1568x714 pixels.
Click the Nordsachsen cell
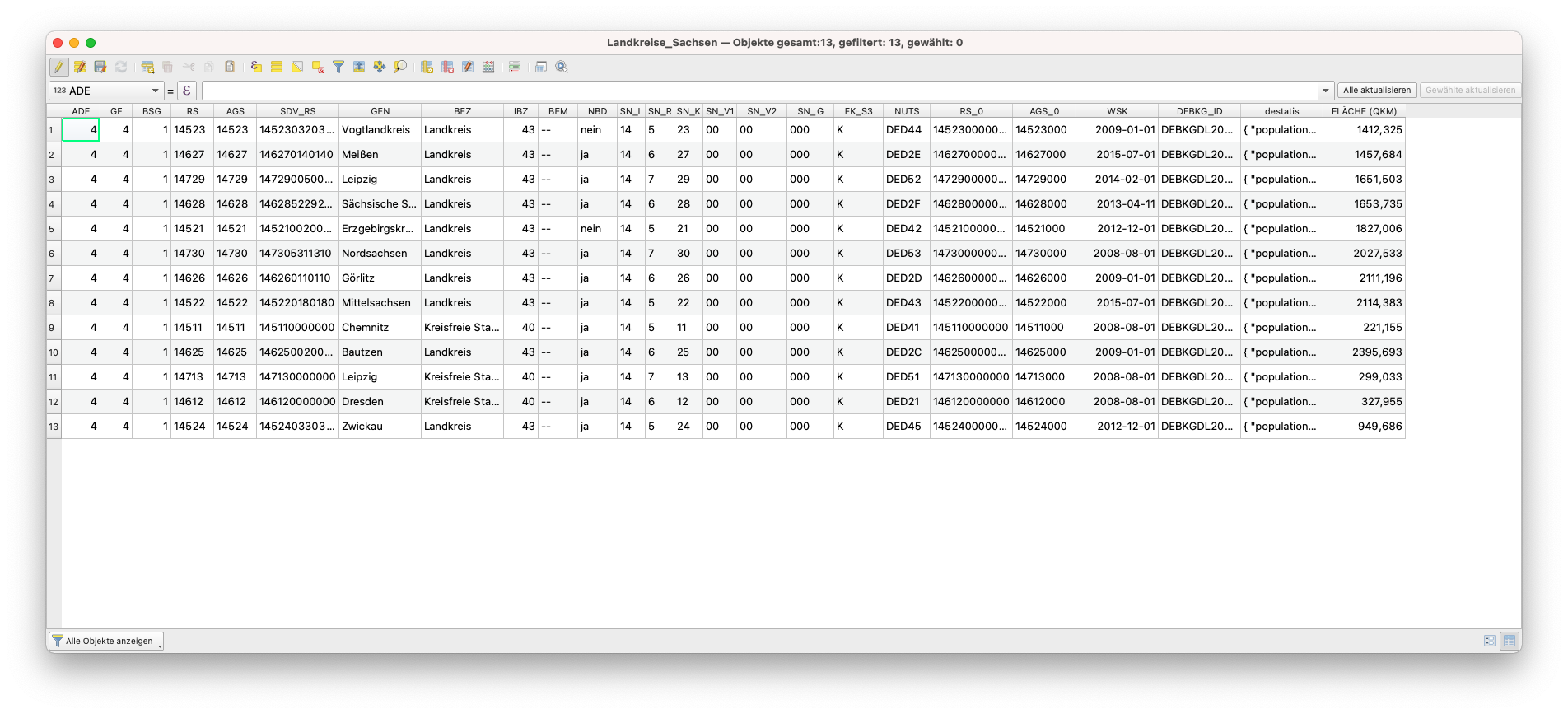pos(380,254)
